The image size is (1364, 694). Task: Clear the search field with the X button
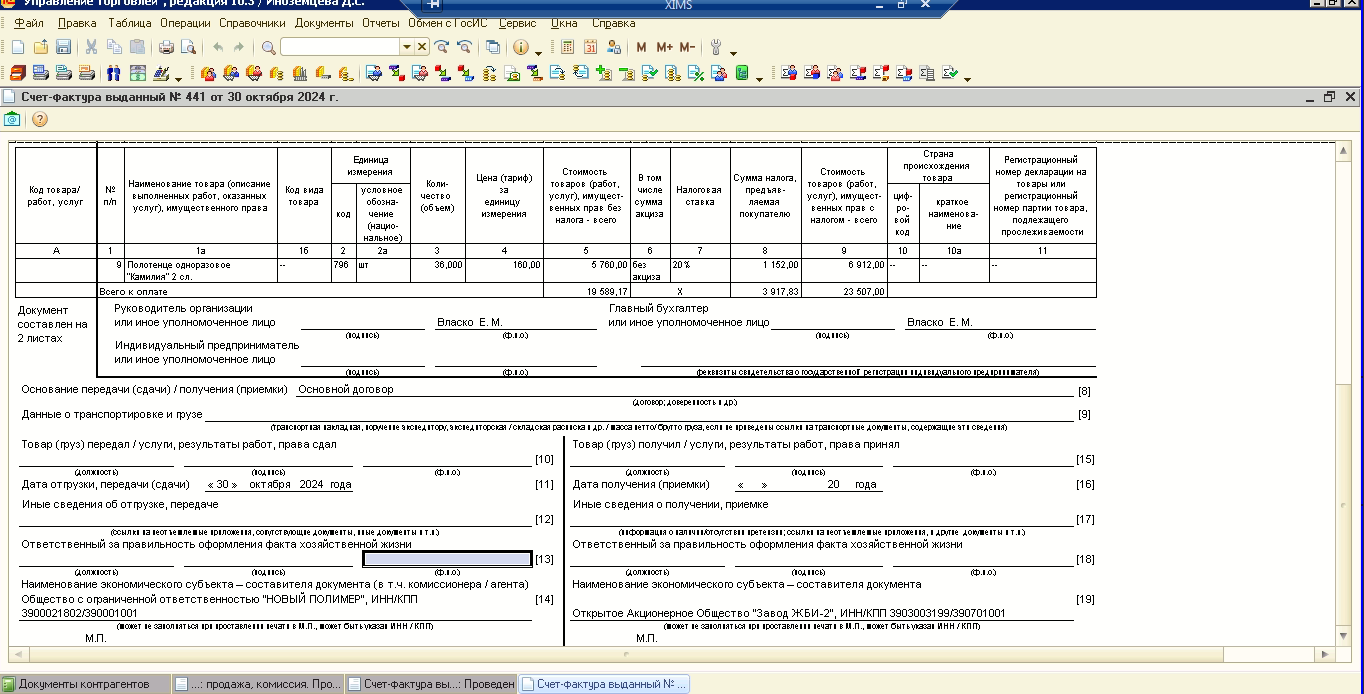point(422,47)
